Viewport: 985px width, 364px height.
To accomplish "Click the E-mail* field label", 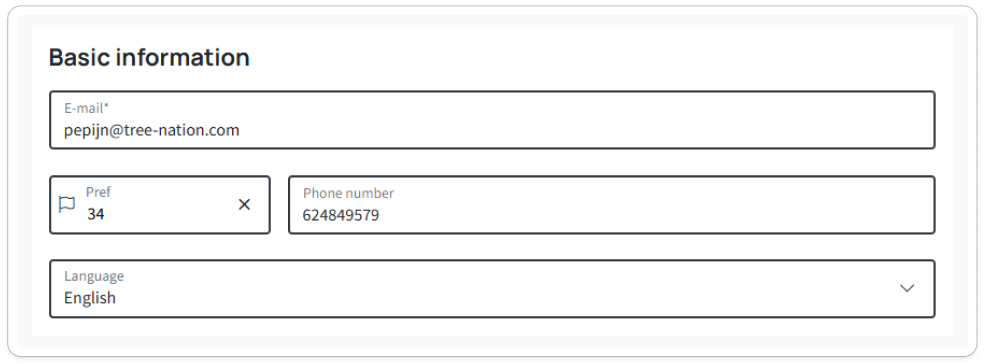I will tap(87, 108).
